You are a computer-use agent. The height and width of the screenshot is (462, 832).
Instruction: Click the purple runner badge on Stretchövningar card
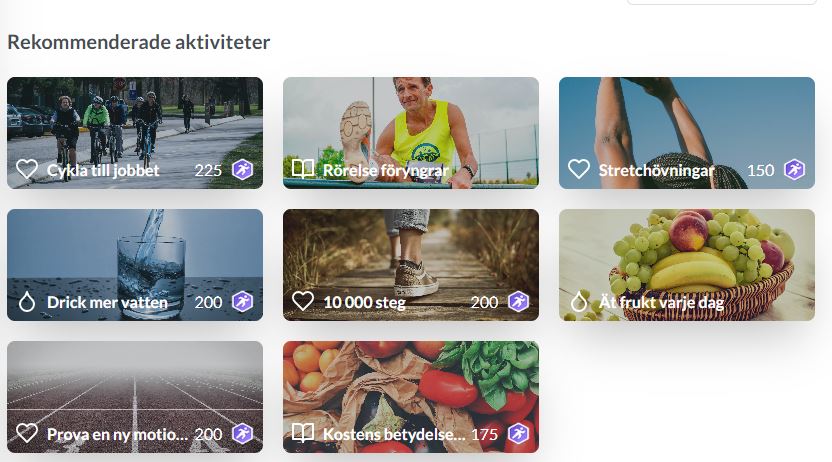pyautogui.click(x=794, y=170)
